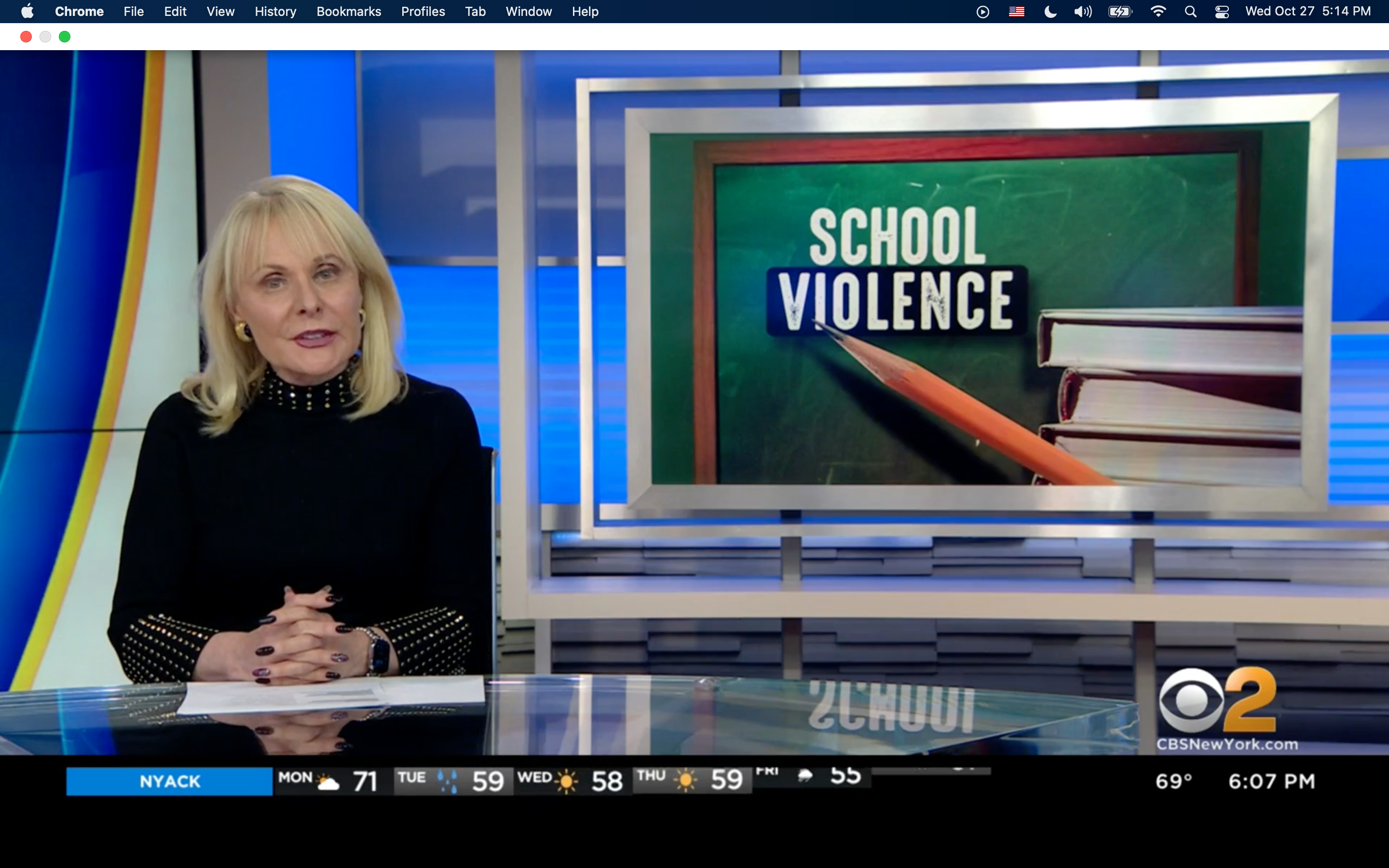Click the CBSNewYork.com text
The image size is (1389, 868).
click(x=1227, y=745)
